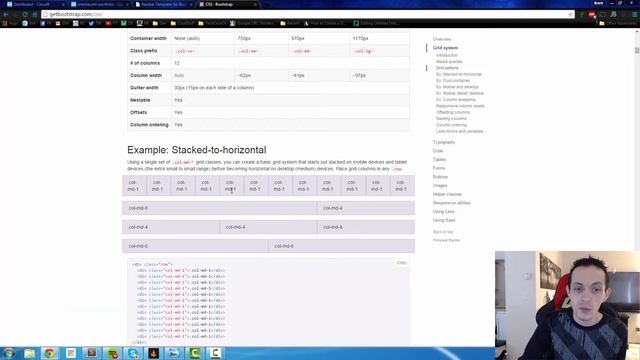Open the Windows Start menu

(x=9, y=353)
